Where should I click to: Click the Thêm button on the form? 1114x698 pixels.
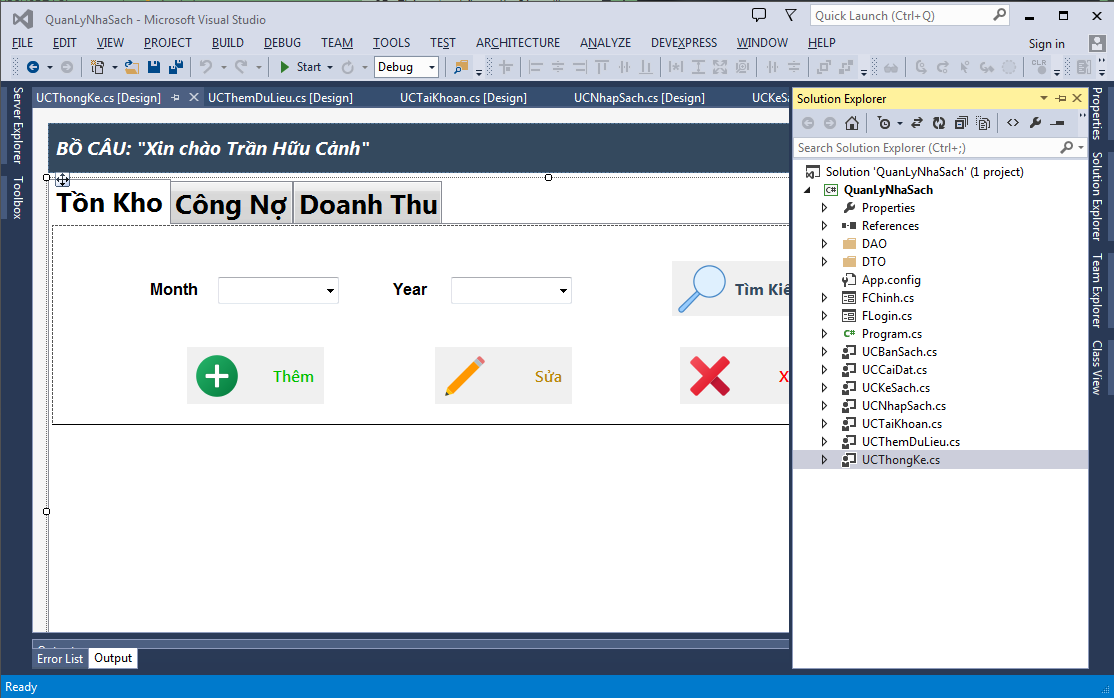click(x=255, y=375)
